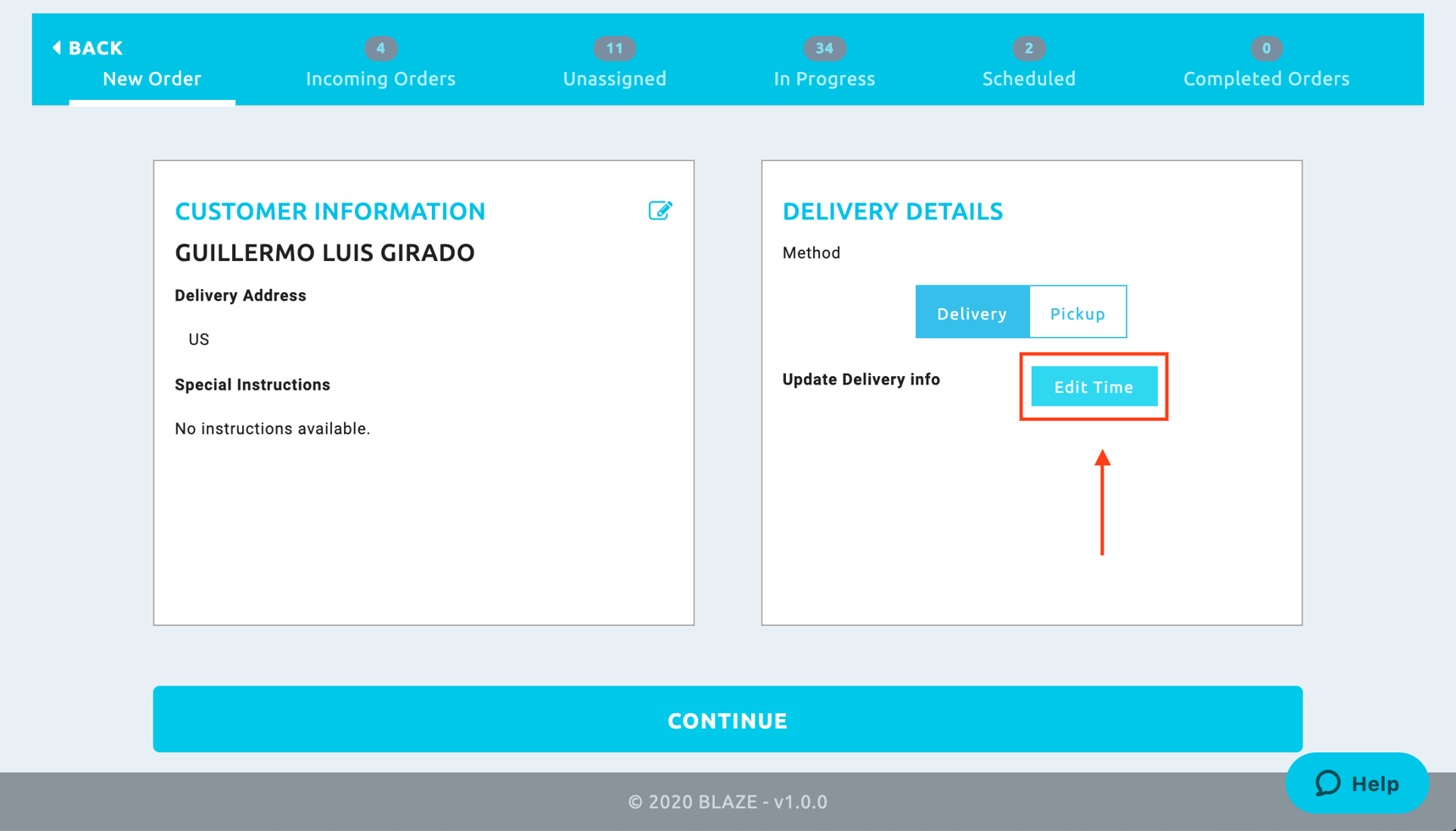Click the Help chat bubble icon

(x=1327, y=784)
